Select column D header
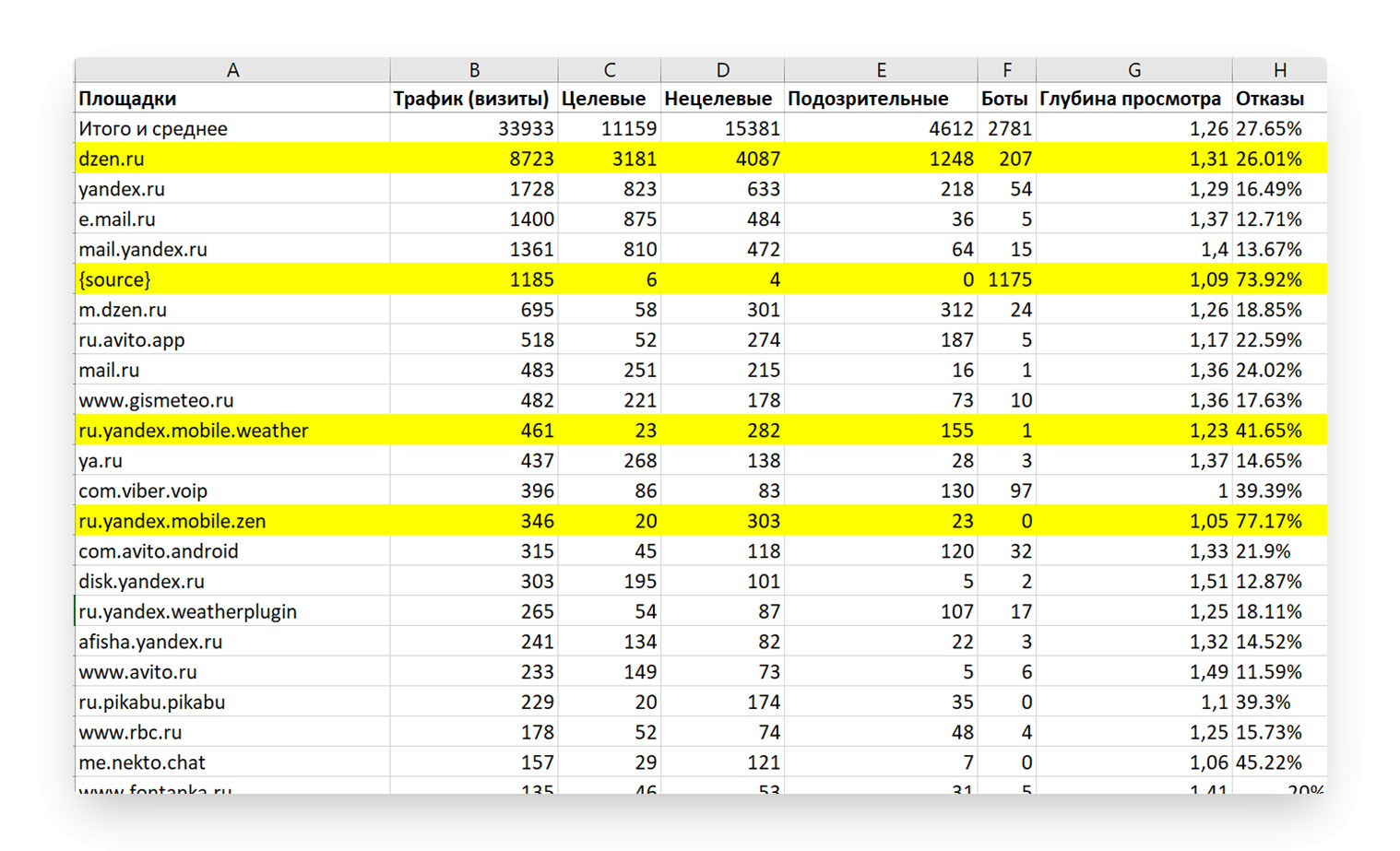The image size is (1400, 851). click(x=723, y=70)
